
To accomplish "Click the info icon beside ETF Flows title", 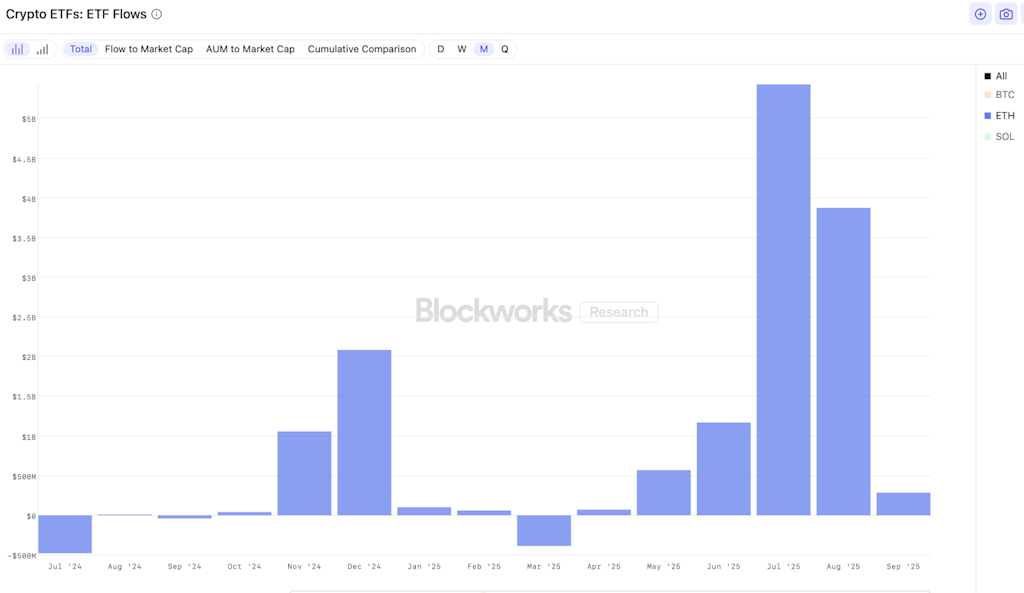I will [x=157, y=15].
